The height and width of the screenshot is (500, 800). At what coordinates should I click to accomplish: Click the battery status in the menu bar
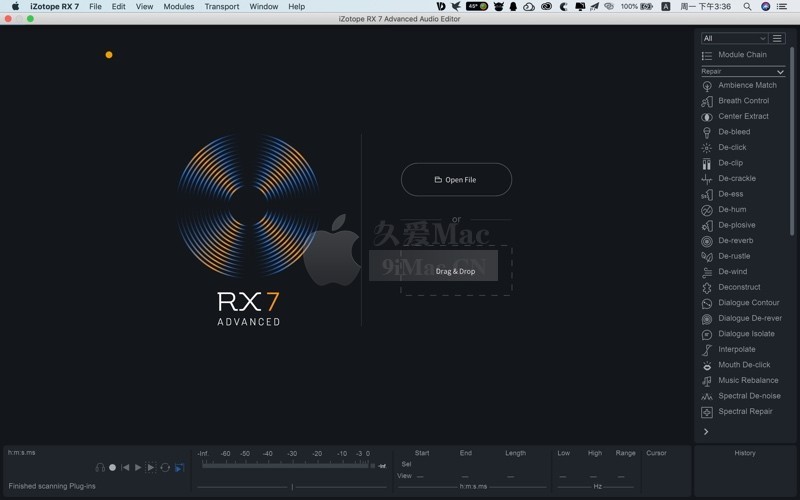(637, 7)
